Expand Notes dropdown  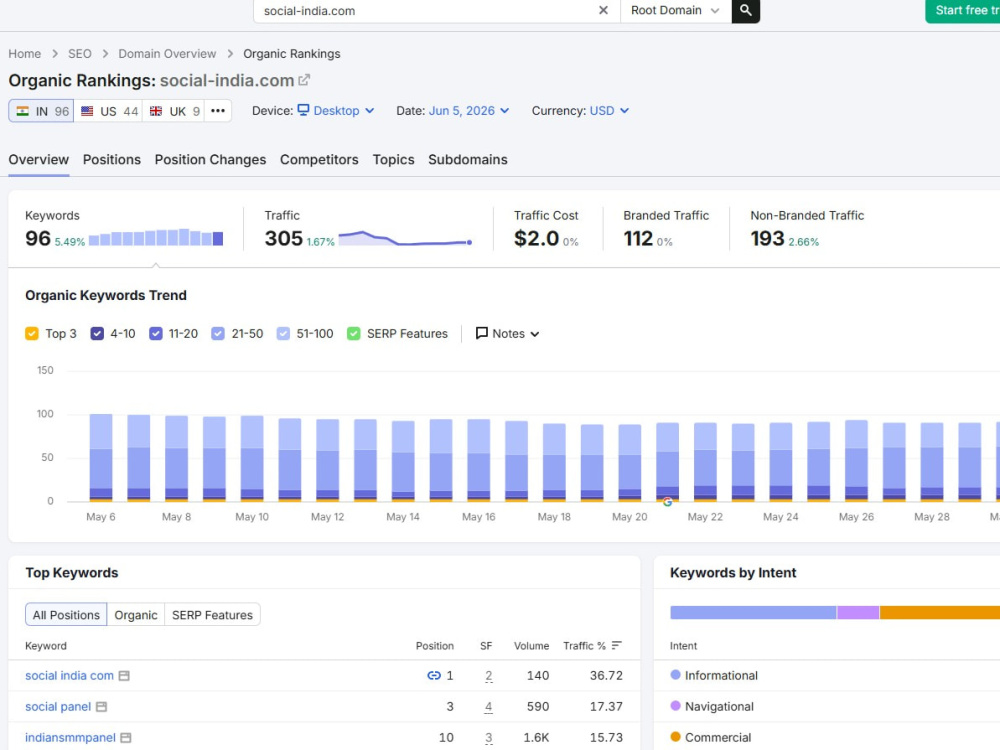tap(508, 334)
